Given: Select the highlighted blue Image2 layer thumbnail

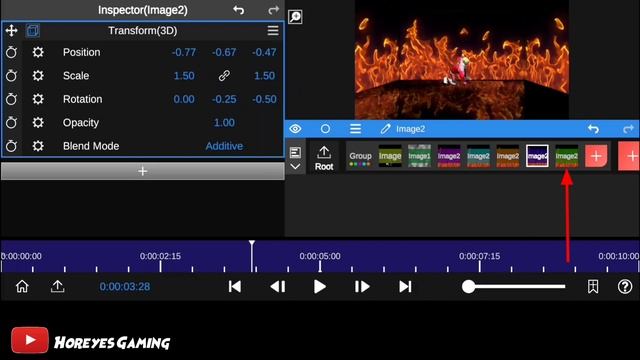Looking at the screenshot, I should (x=537, y=156).
